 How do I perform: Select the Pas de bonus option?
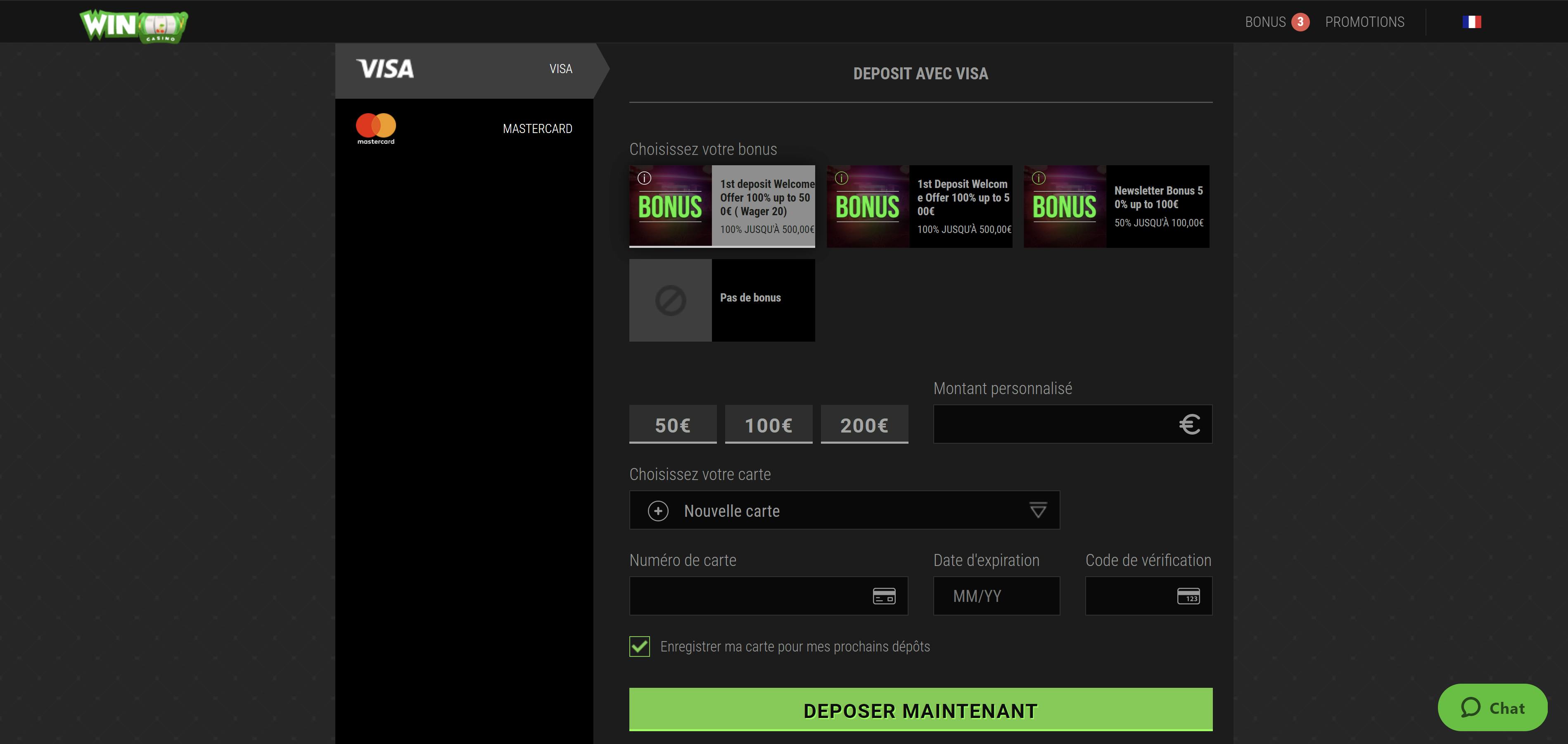click(x=722, y=300)
